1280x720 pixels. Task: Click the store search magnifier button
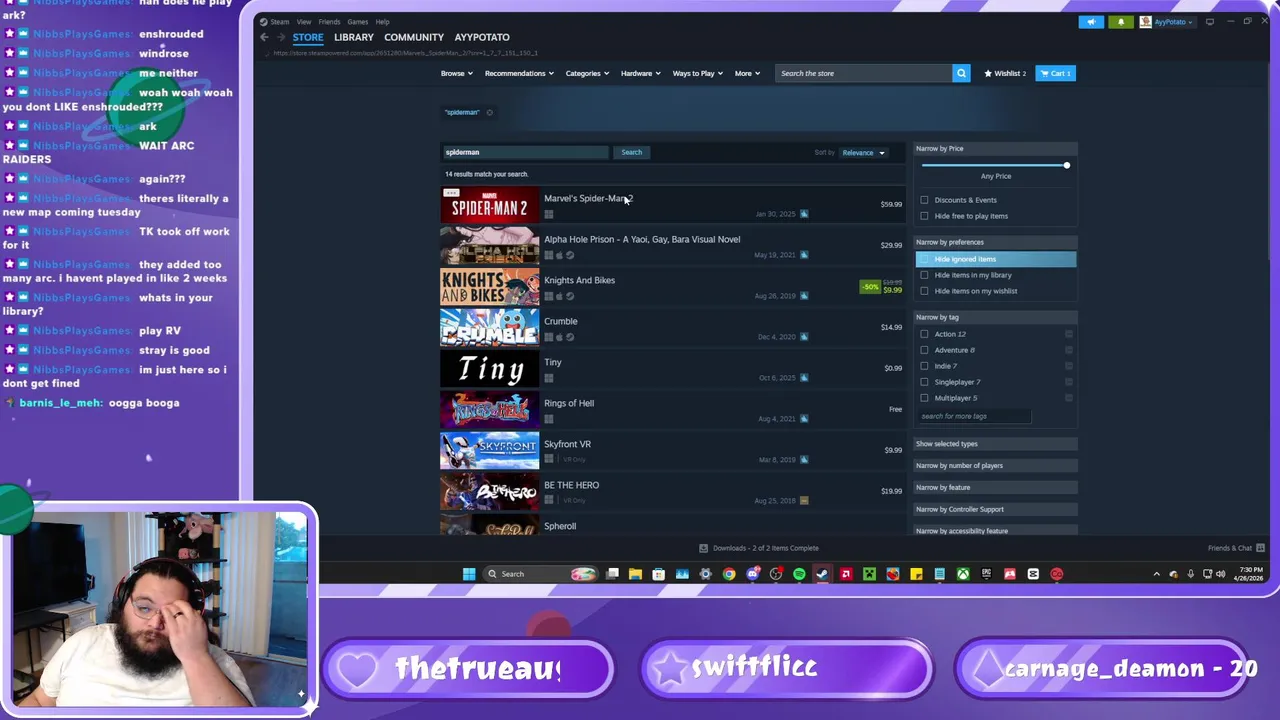pyautogui.click(x=961, y=73)
